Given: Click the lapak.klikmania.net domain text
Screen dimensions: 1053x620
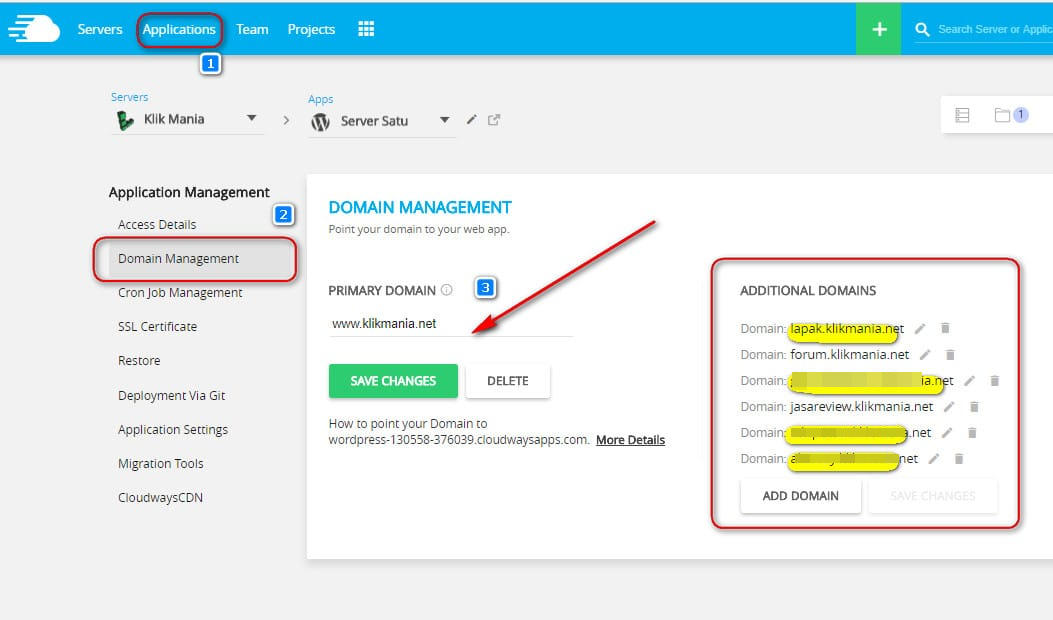Looking at the screenshot, I should click(847, 328).
